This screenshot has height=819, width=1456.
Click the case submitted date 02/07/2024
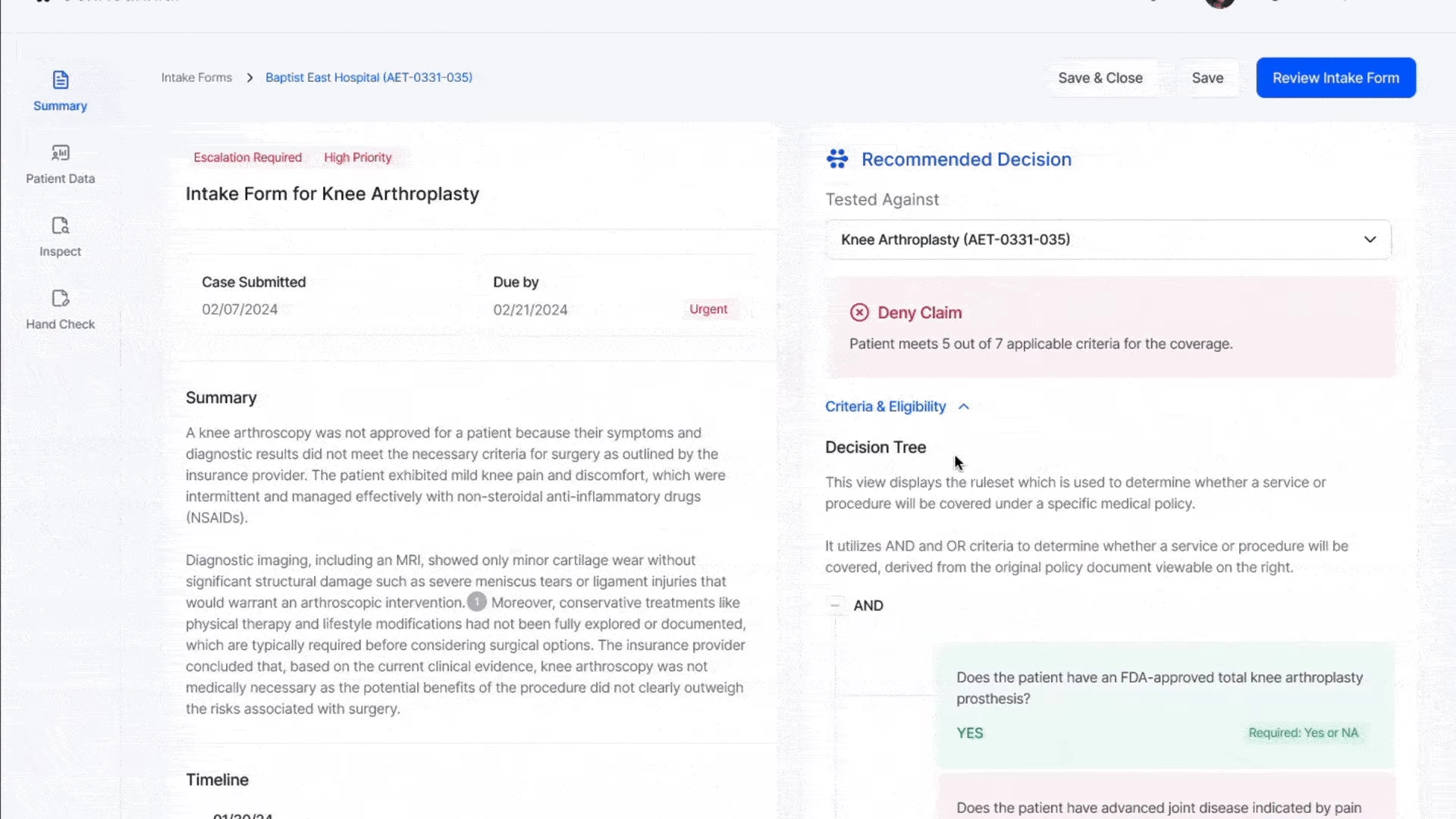(x=240, y=309)
